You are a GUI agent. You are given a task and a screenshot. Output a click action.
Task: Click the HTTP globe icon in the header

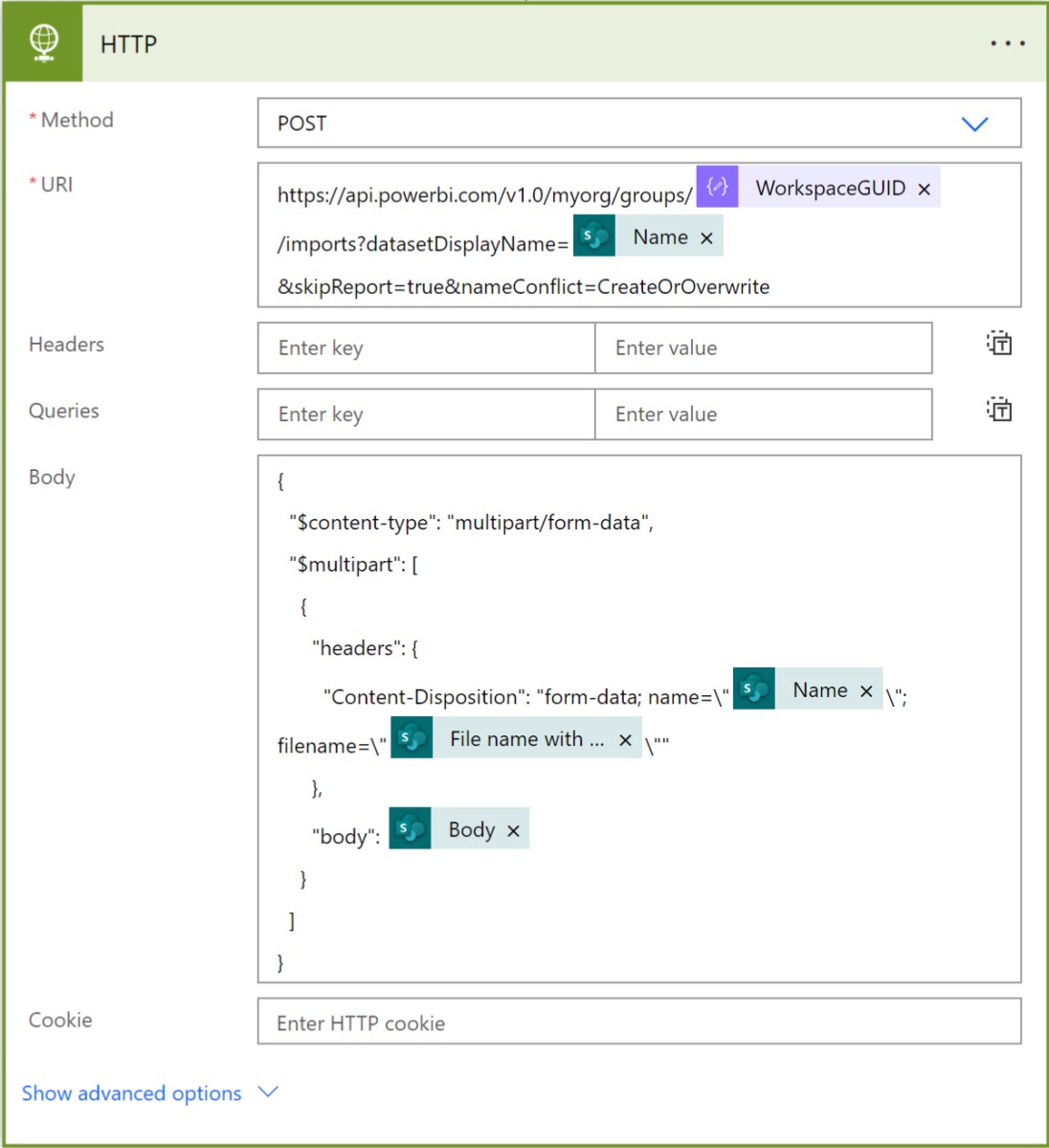click(x=41, y=43)
